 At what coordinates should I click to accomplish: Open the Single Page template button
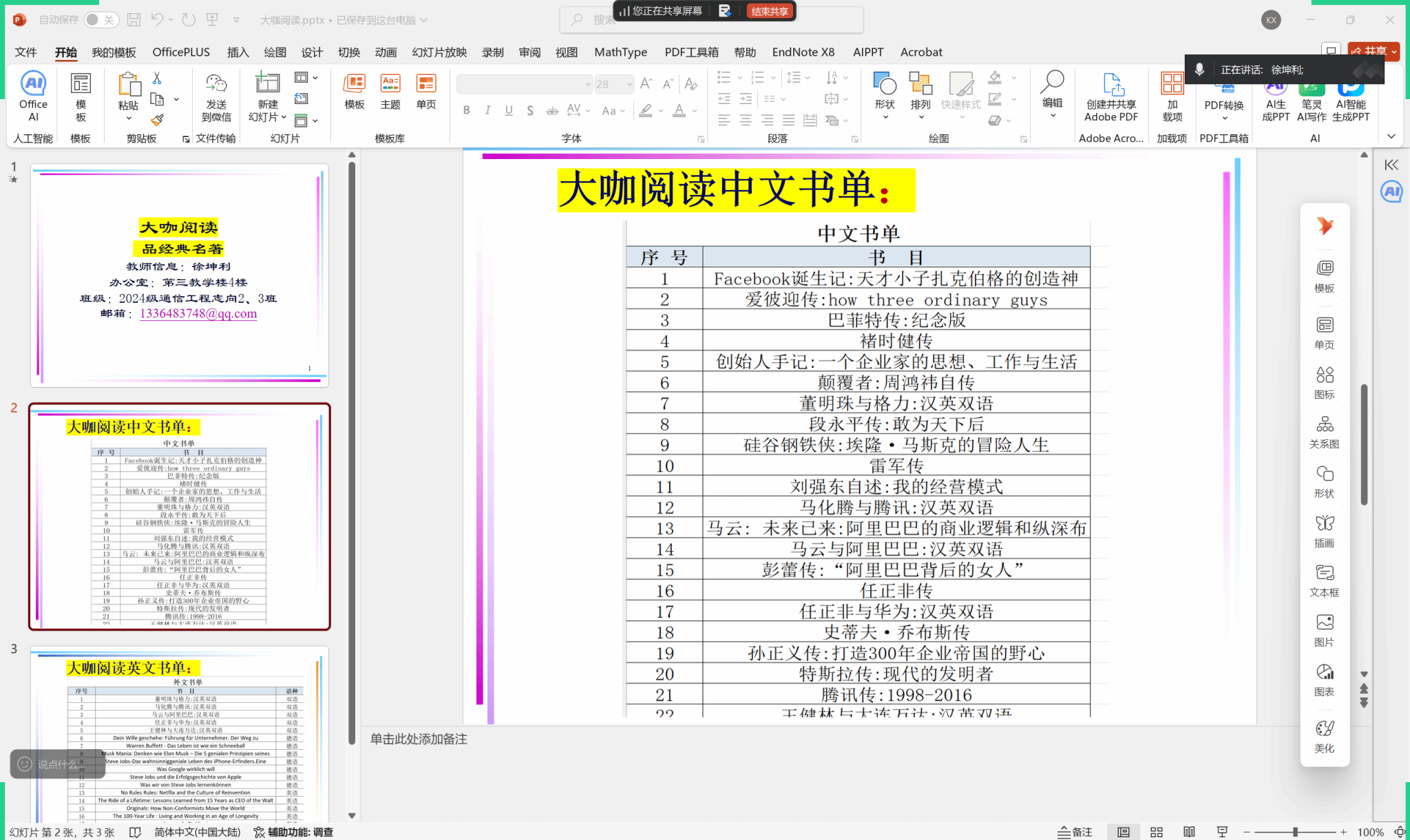point(426,91)
